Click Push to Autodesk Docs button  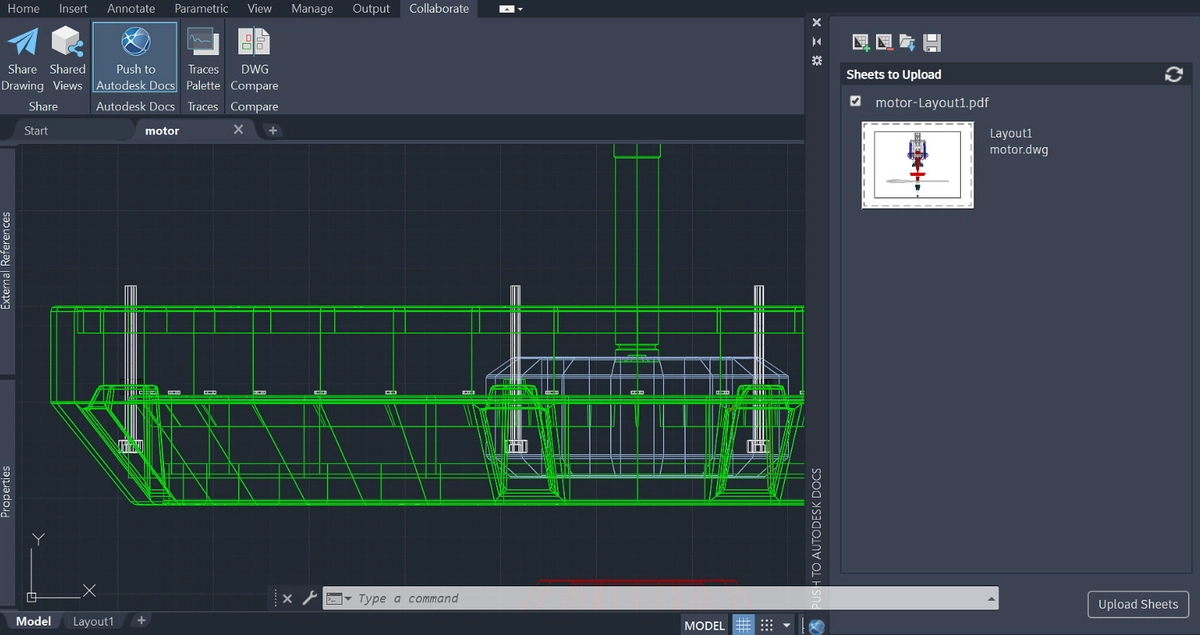(135, 58)
